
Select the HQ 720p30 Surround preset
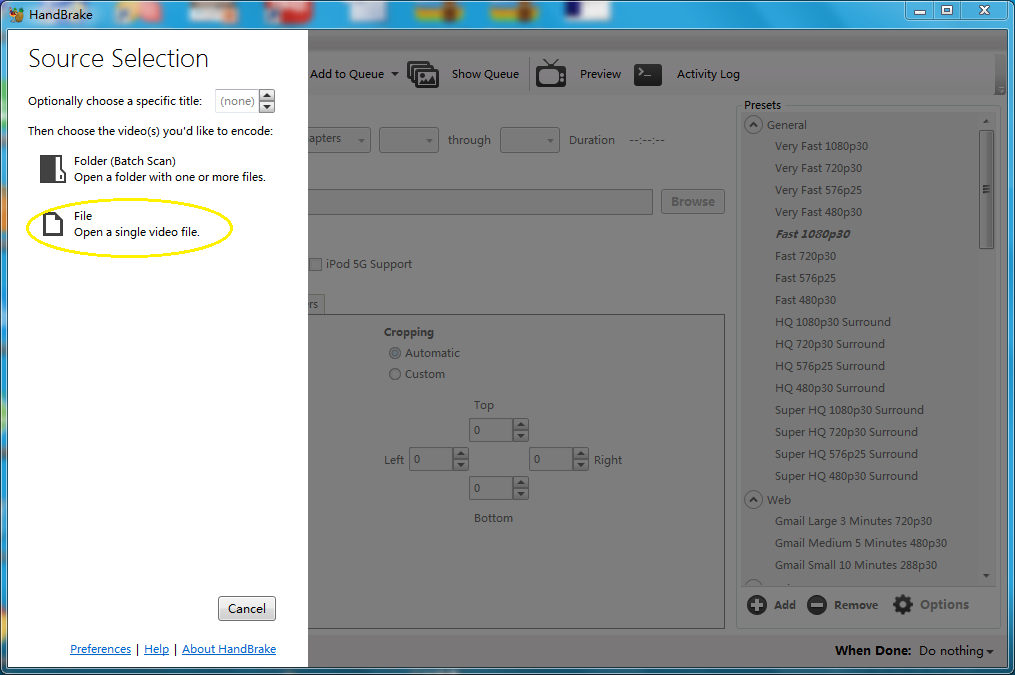(x=830, y=344)
